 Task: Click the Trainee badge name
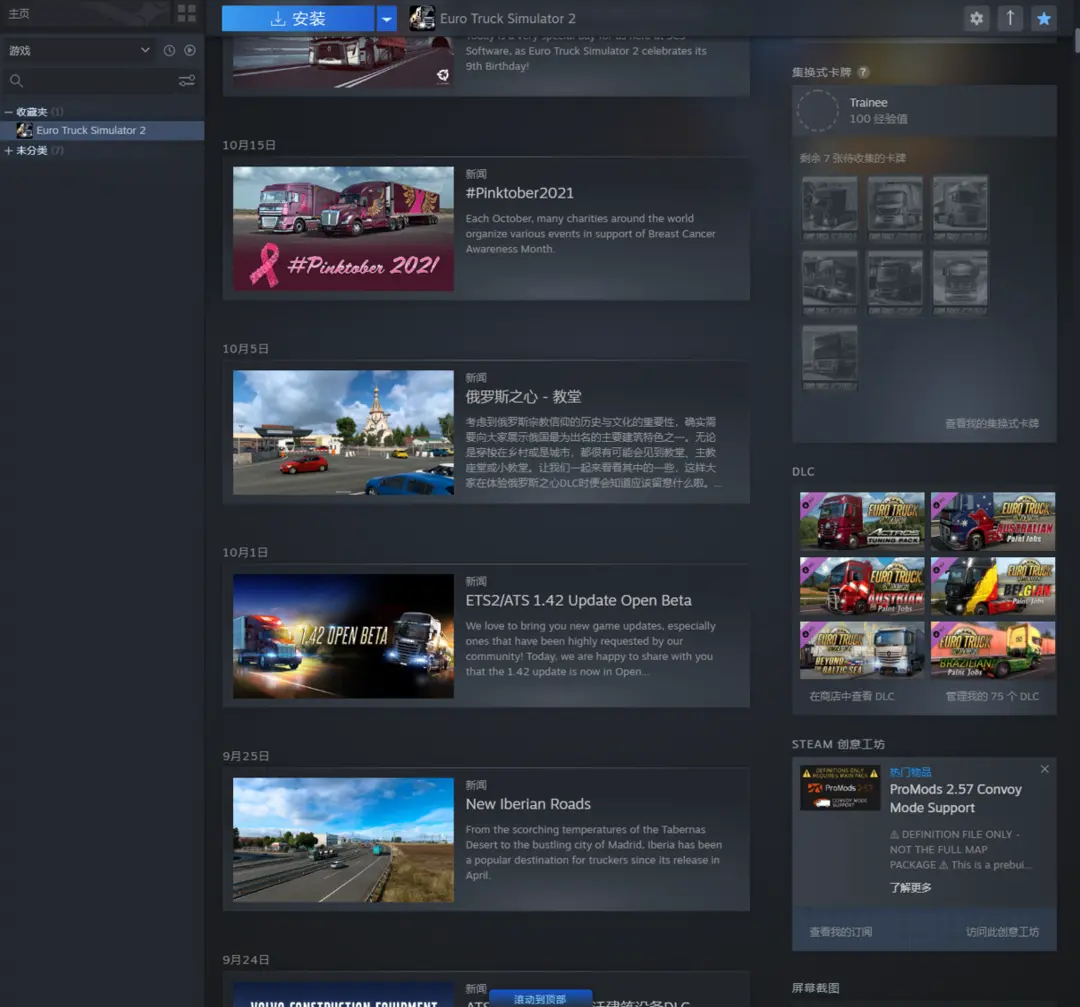[869, 103]
